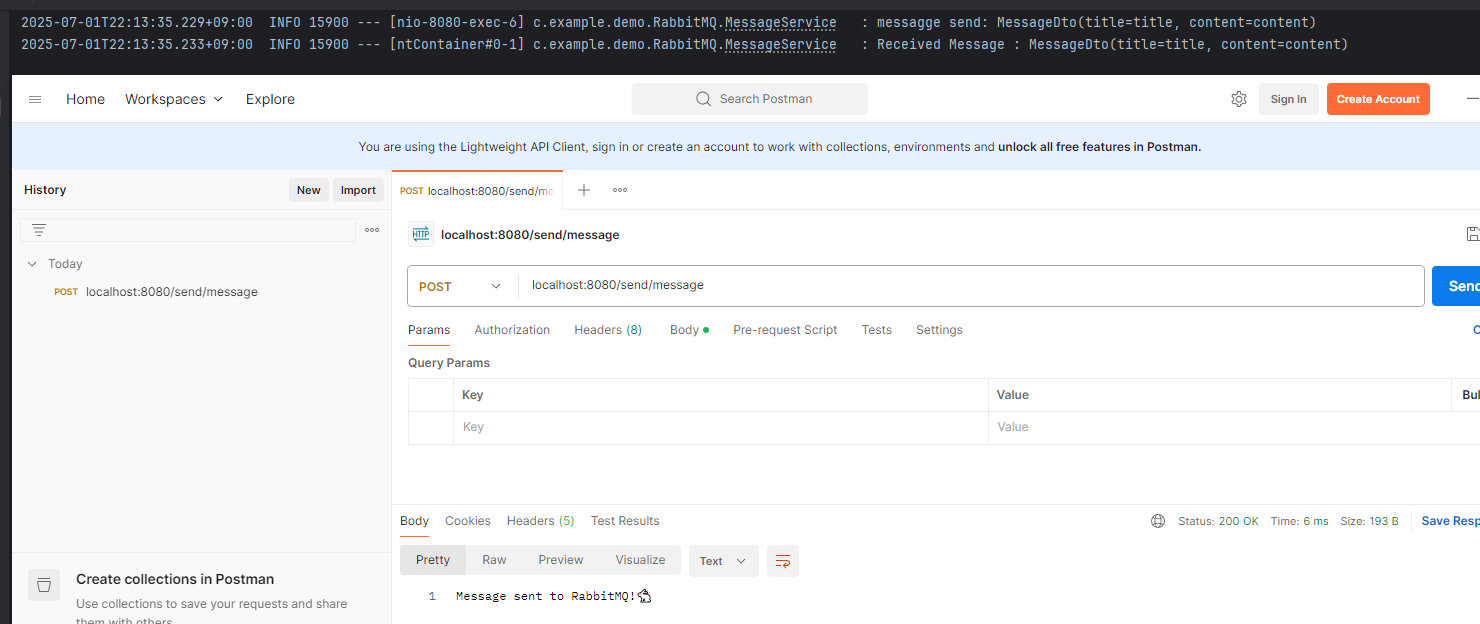Viewport: 1480px width, 624px height.
Task: Open the Test Results tab
Action: [x=625, y=521]
